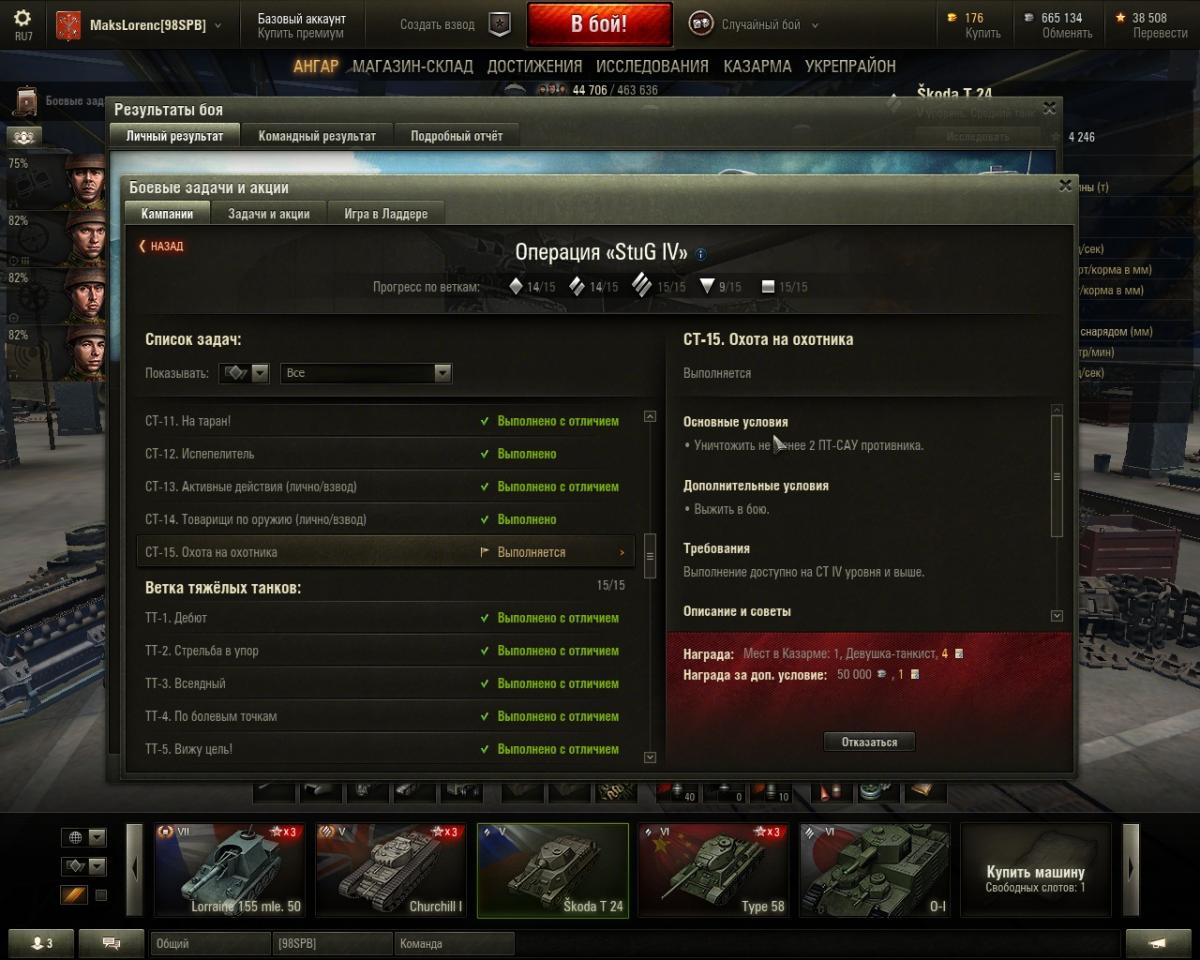The width and height of the screenshot is (1200, 960).
Task: Open the account dropdown for MaksLorenc[98SPB]
Action: (x=219, y=26)
